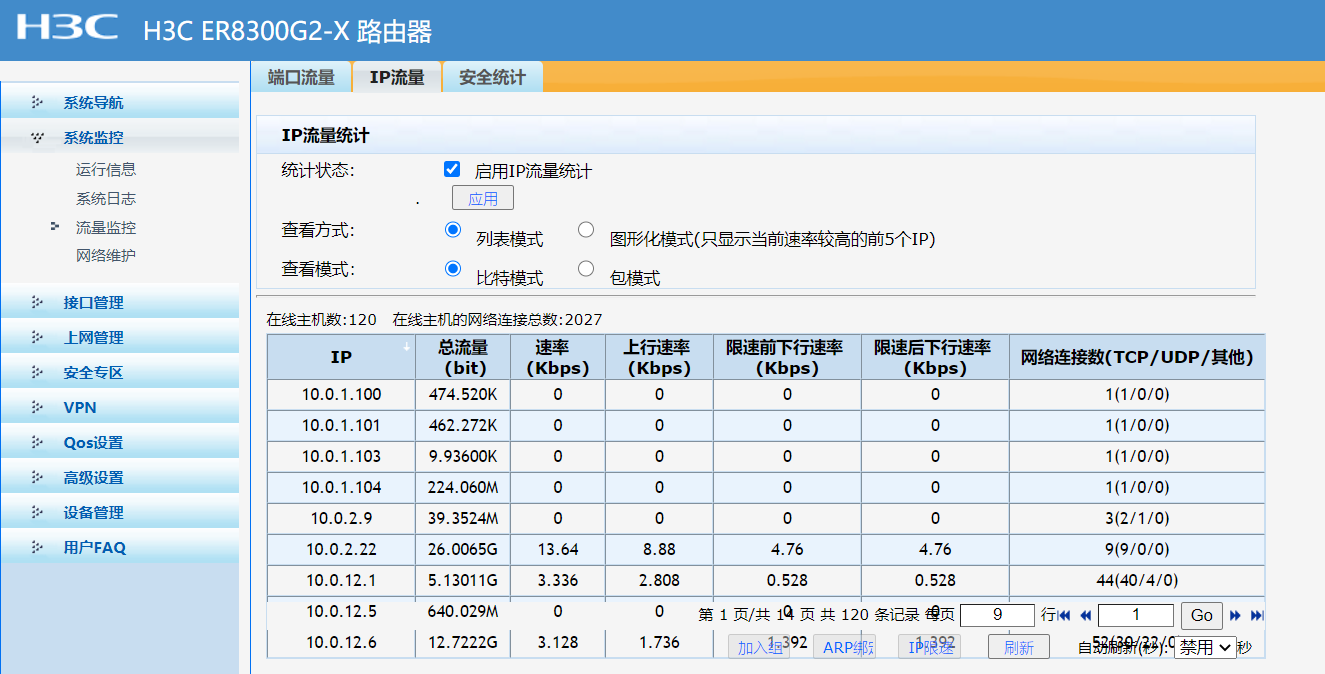Click the bullet icon beside 用户FAQ

click(37, 547)
